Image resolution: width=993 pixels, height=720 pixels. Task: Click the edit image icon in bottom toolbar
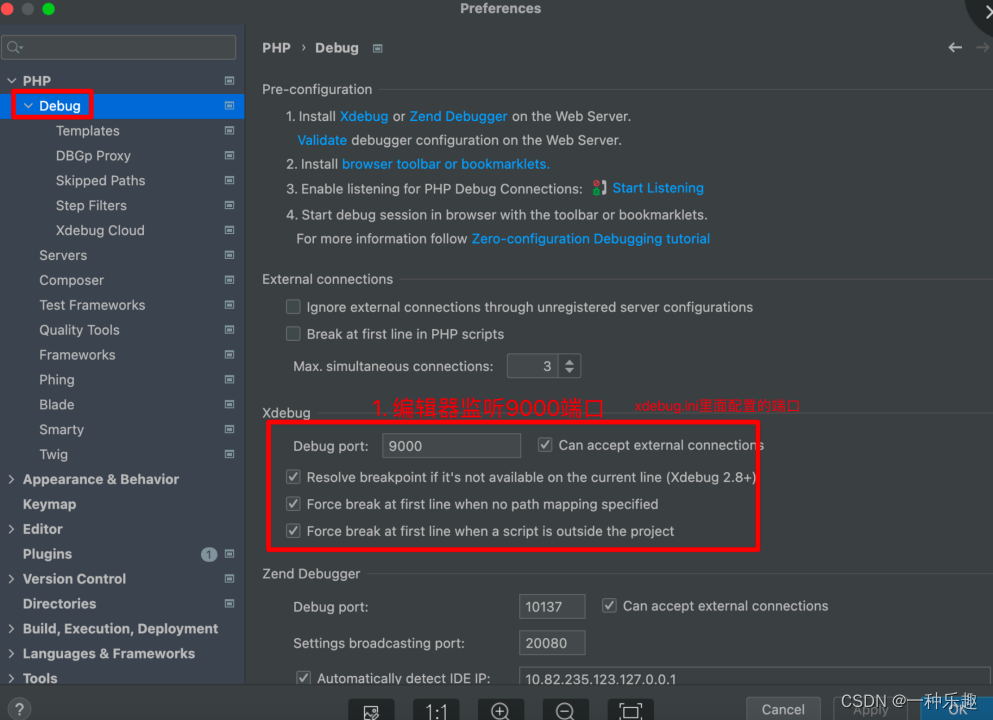pyautogui.click(x=371, y=711)
